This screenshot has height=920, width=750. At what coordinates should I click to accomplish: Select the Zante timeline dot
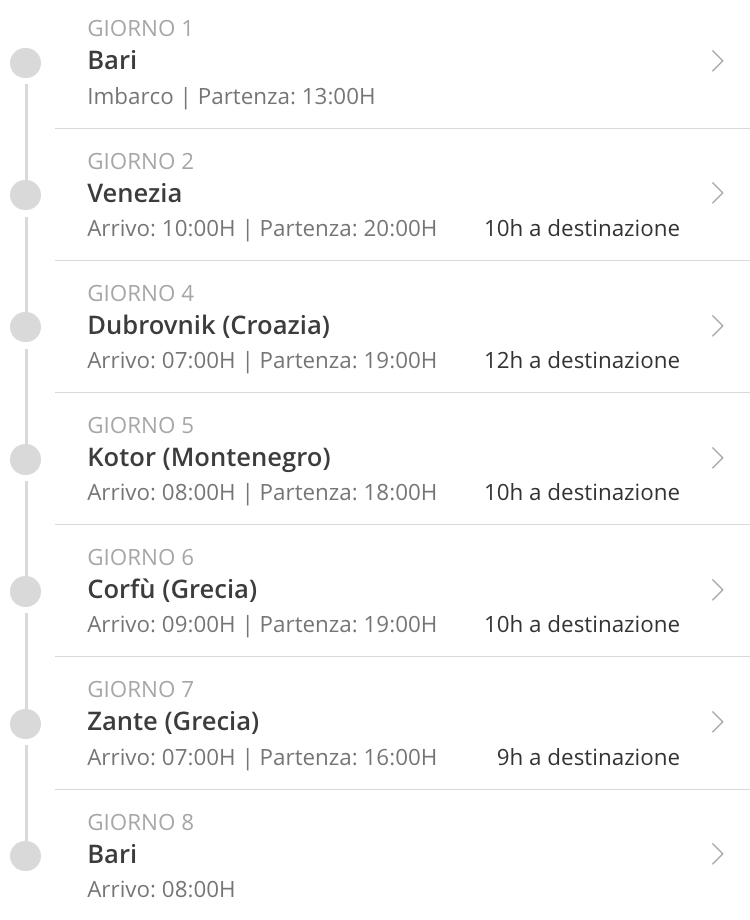click(26, 723)
